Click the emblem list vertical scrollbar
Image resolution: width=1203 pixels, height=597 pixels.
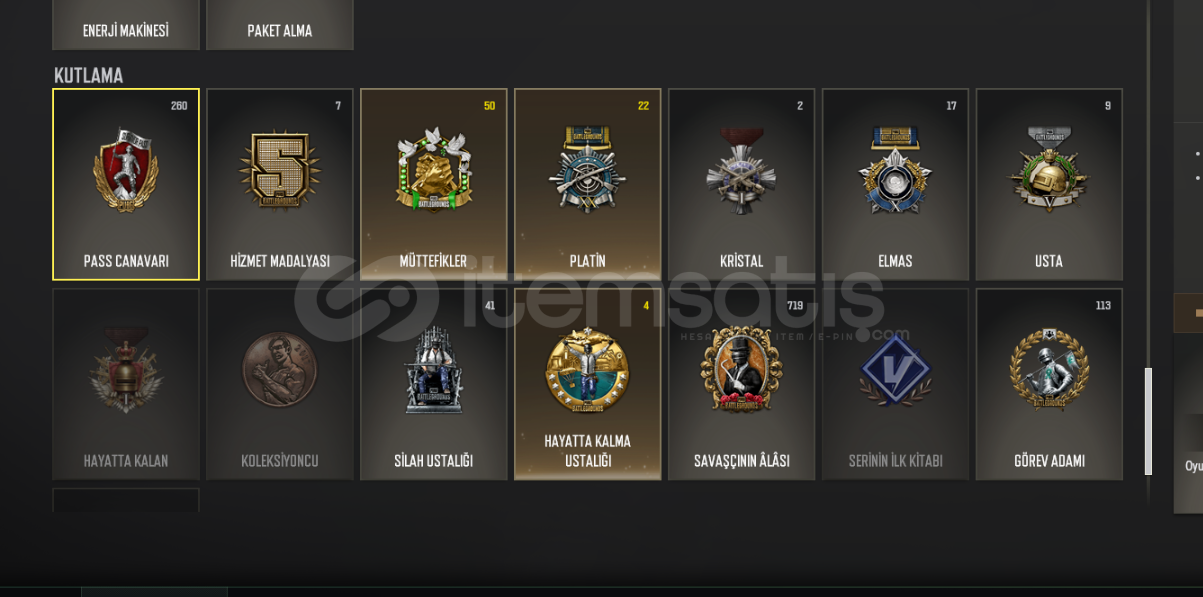click(1148, 421)
